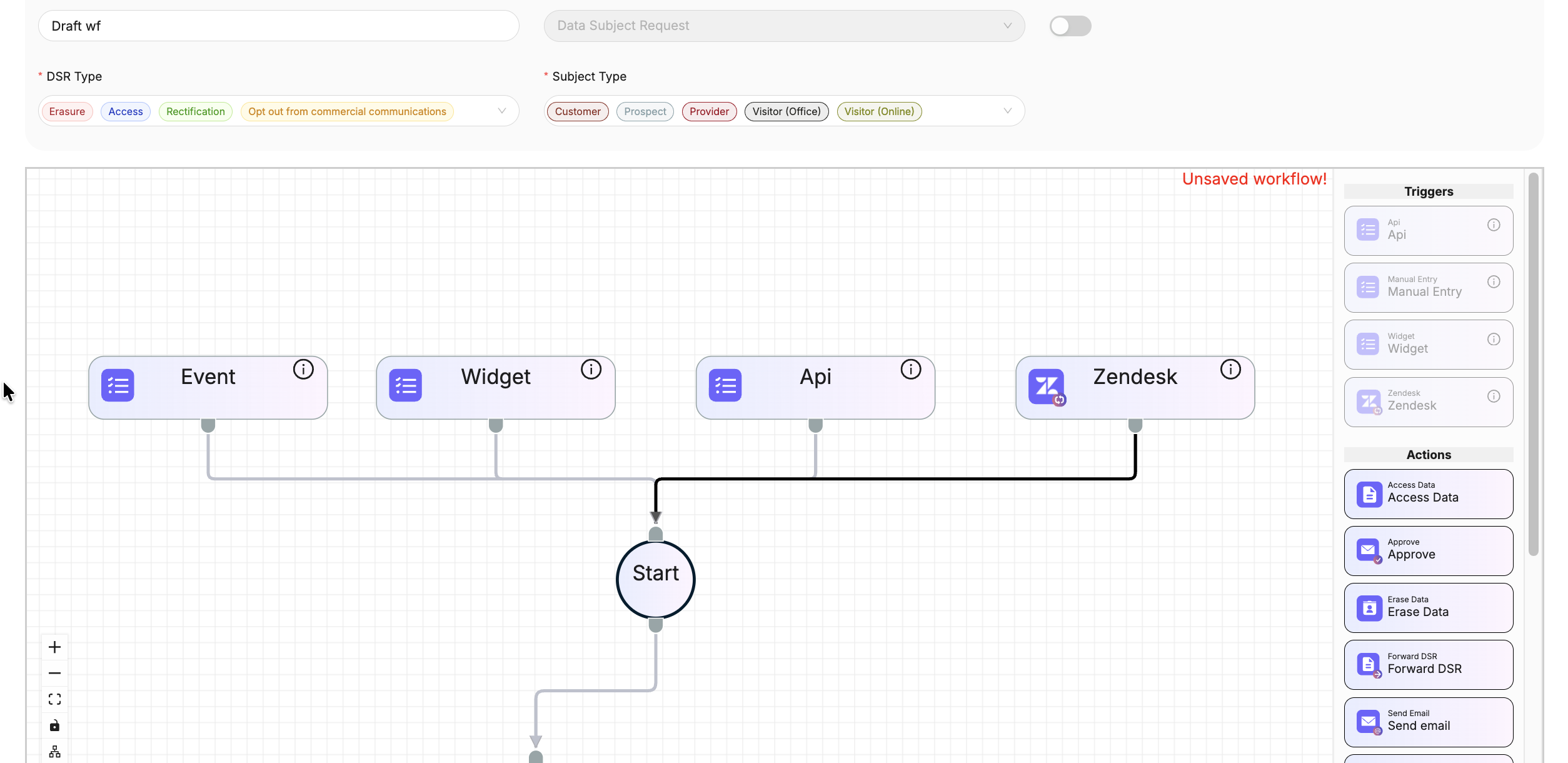Image resolution: width=1568 pixels, height=763 pixels.
Task: Click the Widget trigger card in sidebar
Action: click(1429, 345)
